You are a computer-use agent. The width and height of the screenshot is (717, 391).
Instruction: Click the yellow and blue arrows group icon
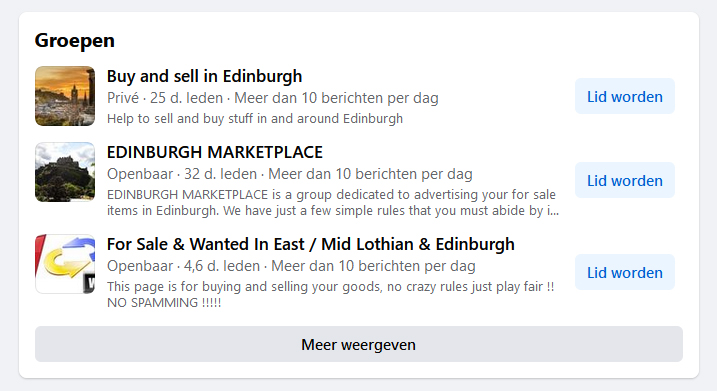65,264
